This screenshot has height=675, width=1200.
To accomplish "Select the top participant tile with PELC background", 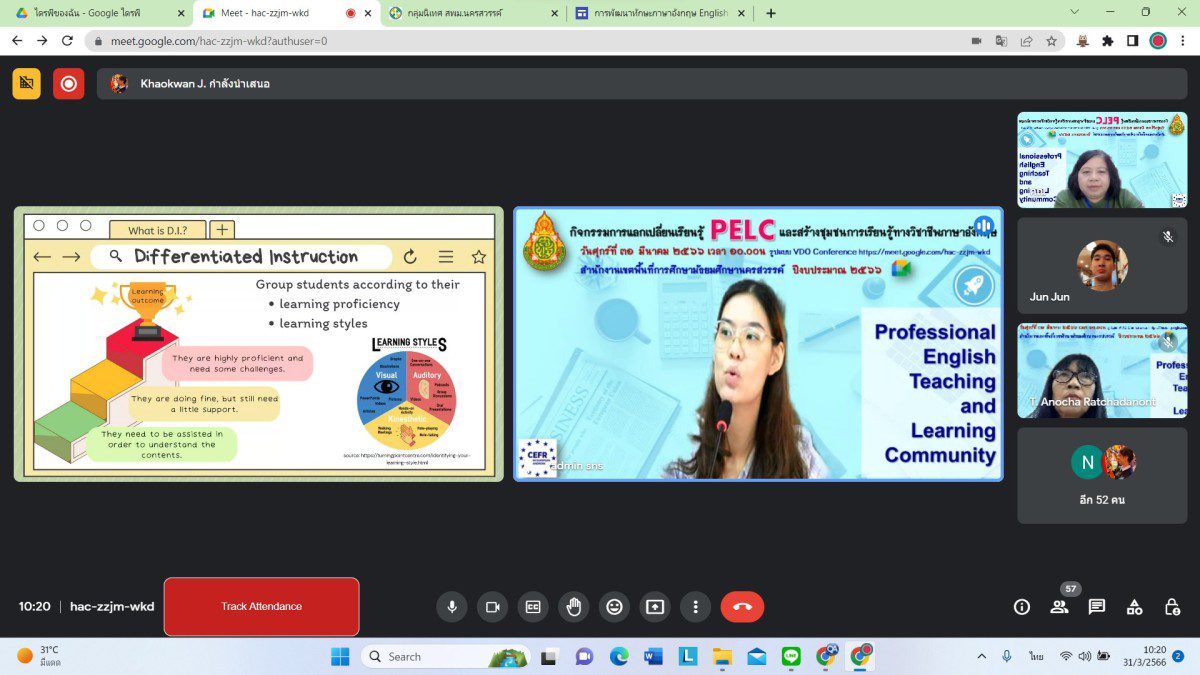I will click(1102, 160).
